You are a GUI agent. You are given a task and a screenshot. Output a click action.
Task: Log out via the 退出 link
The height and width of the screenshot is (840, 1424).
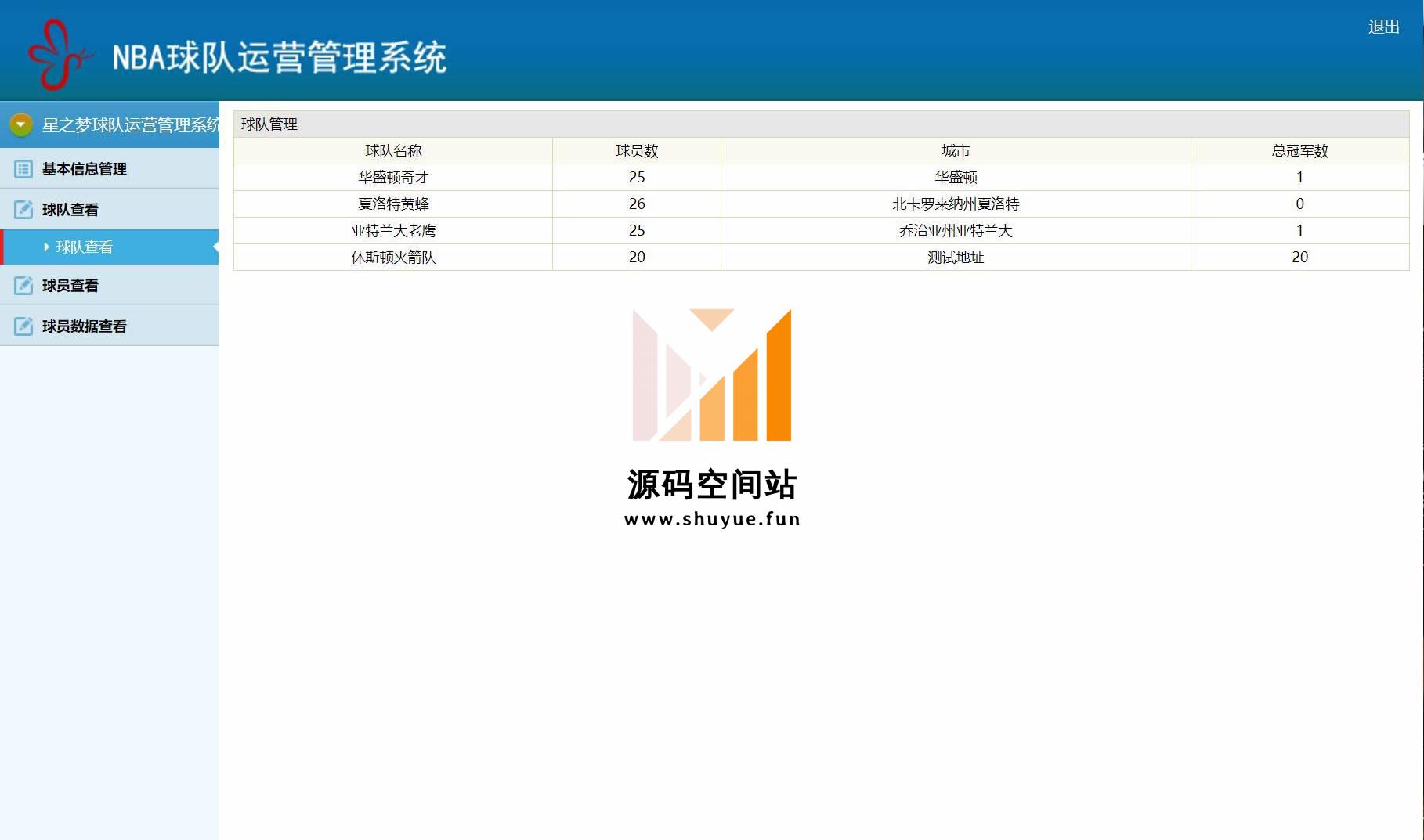(x=1383, y=27)
